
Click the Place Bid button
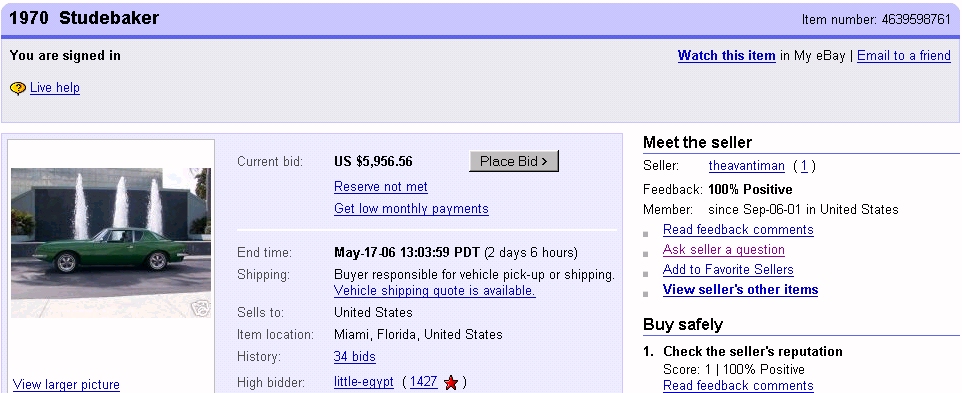pos(514,161)
